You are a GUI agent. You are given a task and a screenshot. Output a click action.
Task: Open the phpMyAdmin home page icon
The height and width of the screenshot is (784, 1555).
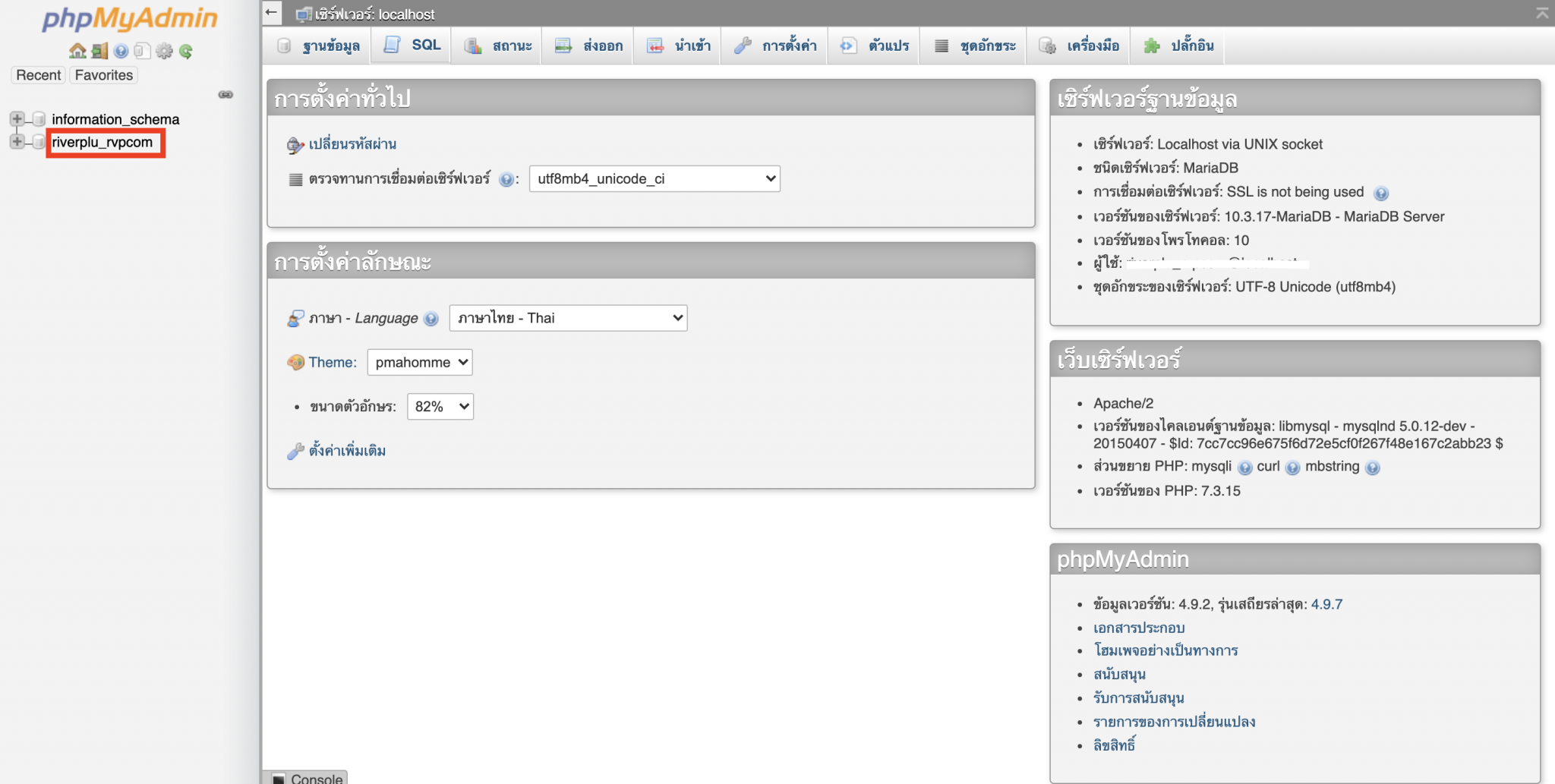pyautogui.click(x=77, y=51)
